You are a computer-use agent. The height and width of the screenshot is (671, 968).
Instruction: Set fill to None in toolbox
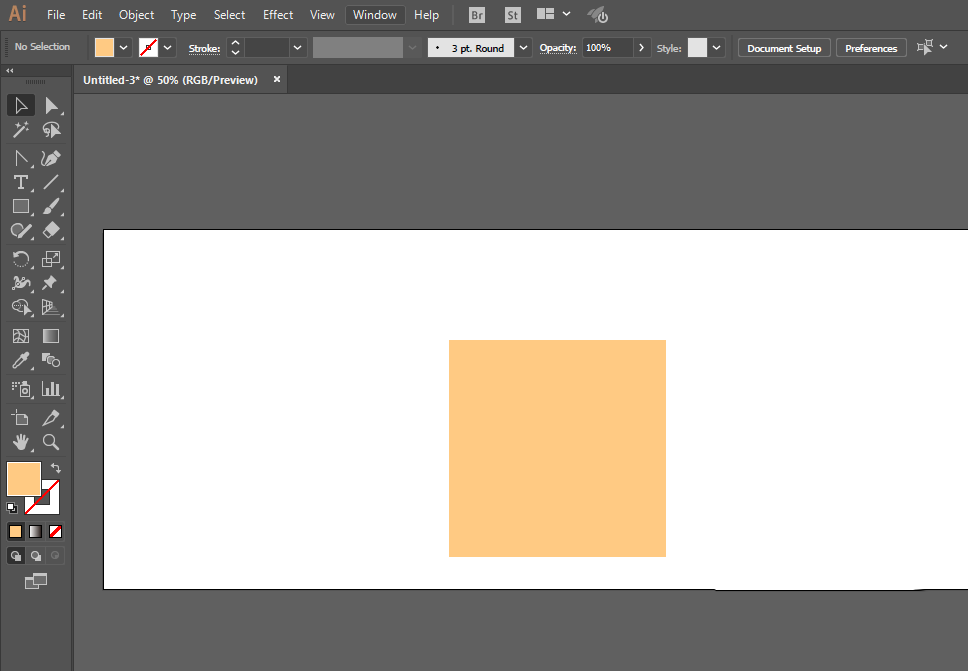click(x=56, y=531)
